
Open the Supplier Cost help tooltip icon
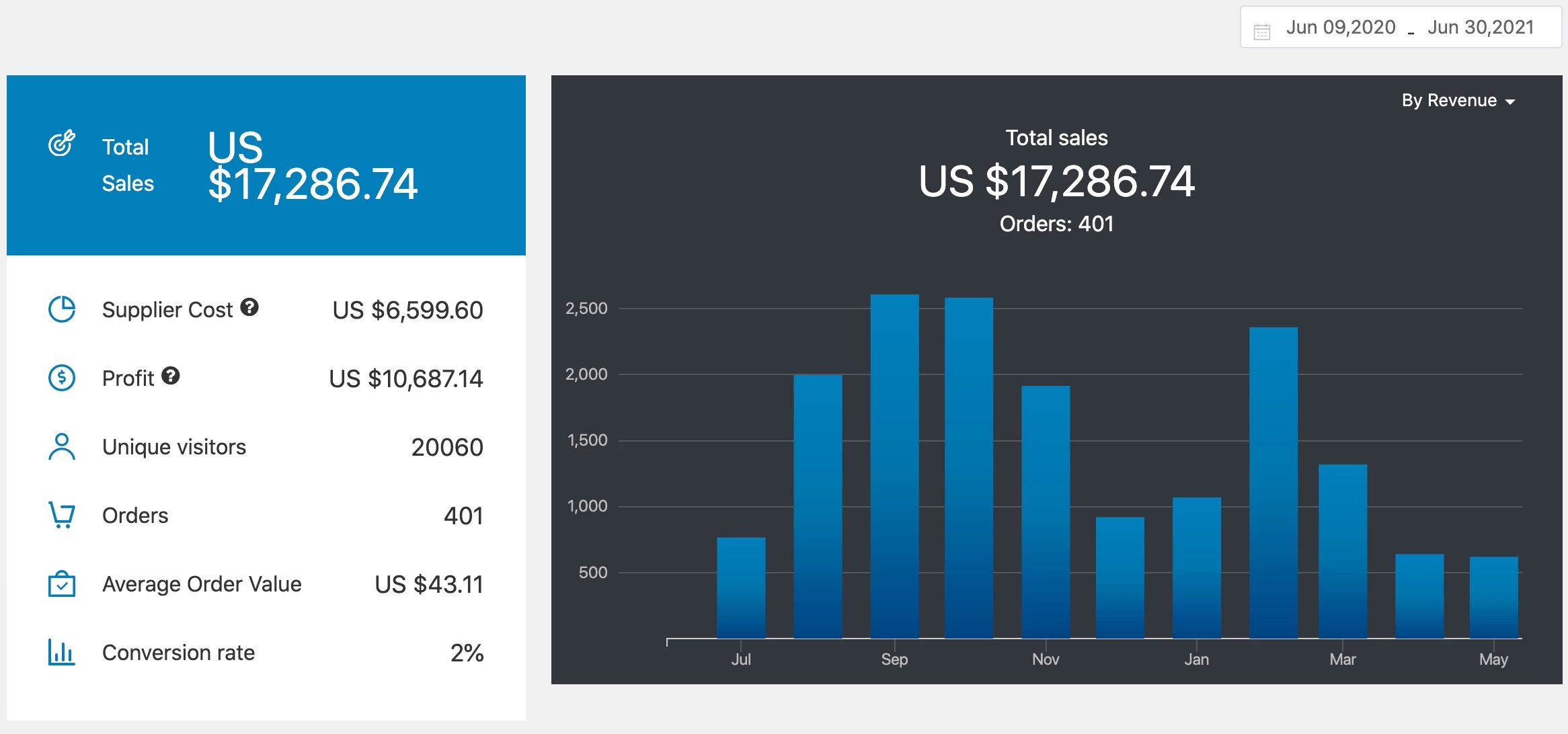click(249, 307)
